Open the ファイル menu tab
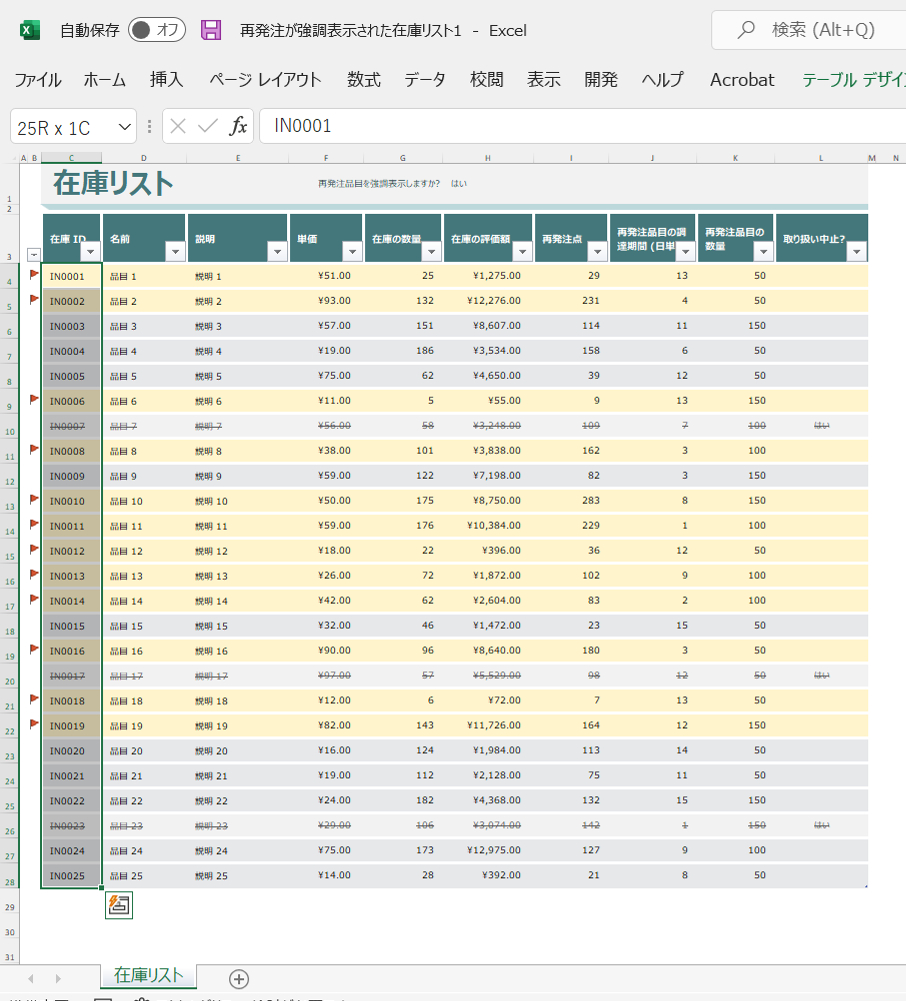Viewport: 906px width, 1001px height. click(38, 80)
